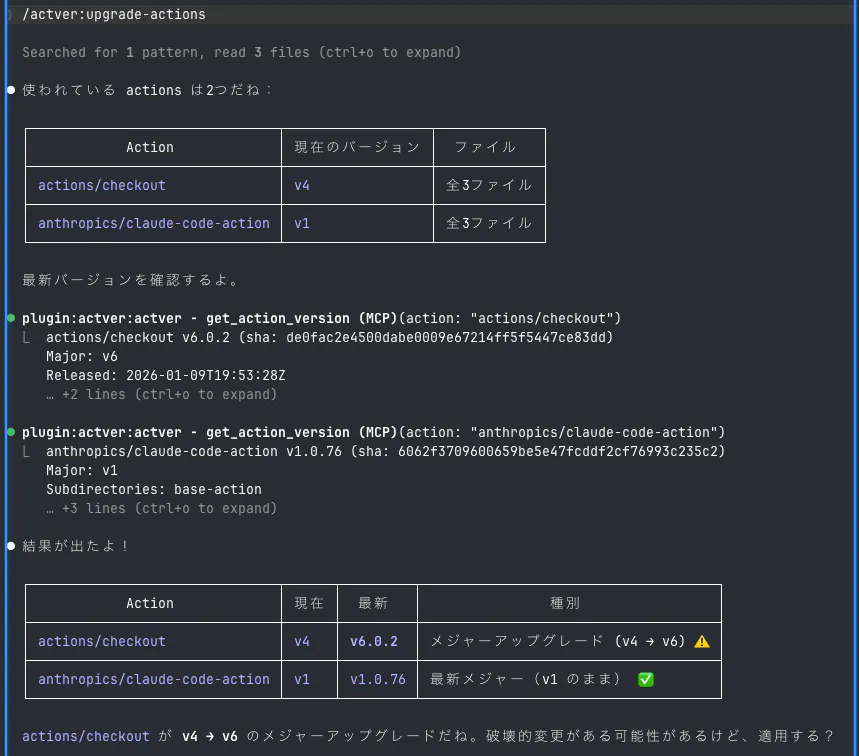Click '全3ファイル' in the actions/checkout row

coord(489,186)
